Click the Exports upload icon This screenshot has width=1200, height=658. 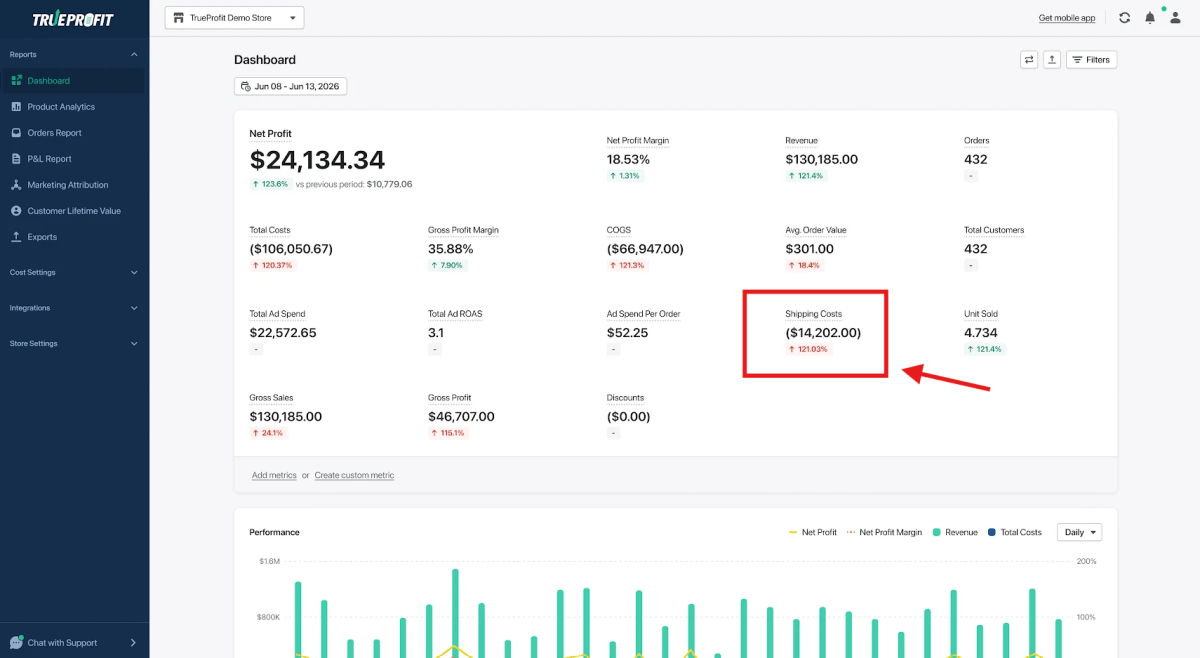17,237
